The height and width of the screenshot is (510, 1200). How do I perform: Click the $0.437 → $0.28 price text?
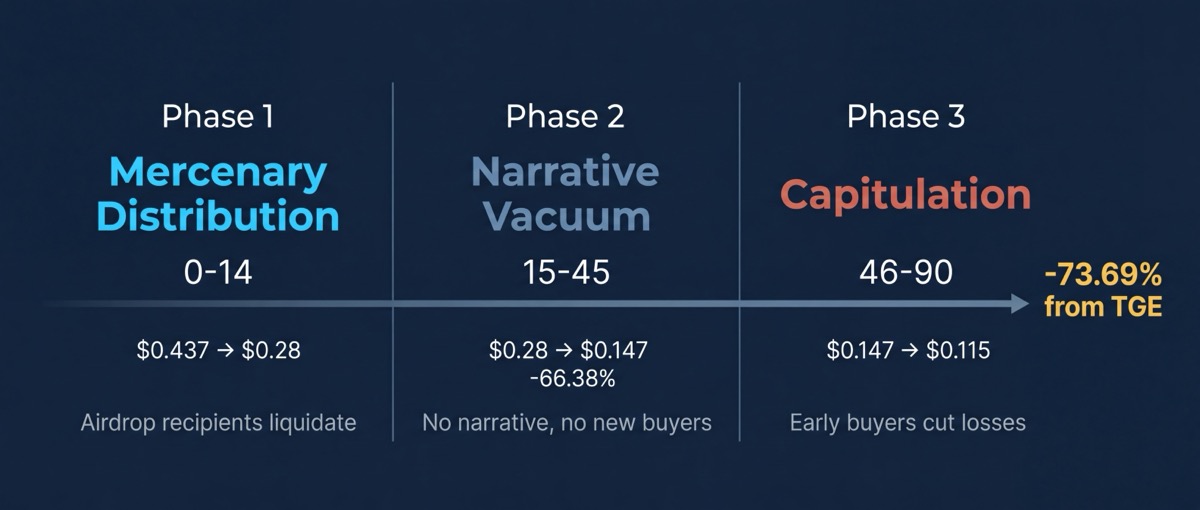(218, 351)
